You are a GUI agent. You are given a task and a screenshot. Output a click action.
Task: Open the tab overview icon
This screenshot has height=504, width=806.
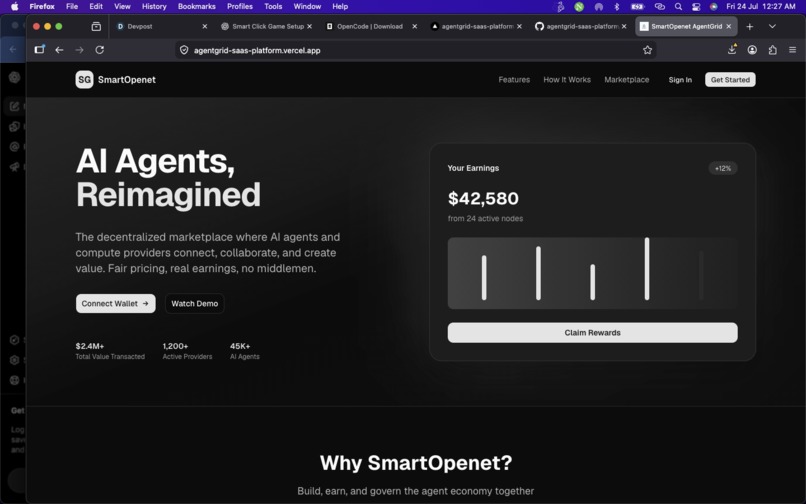[96, 26]
